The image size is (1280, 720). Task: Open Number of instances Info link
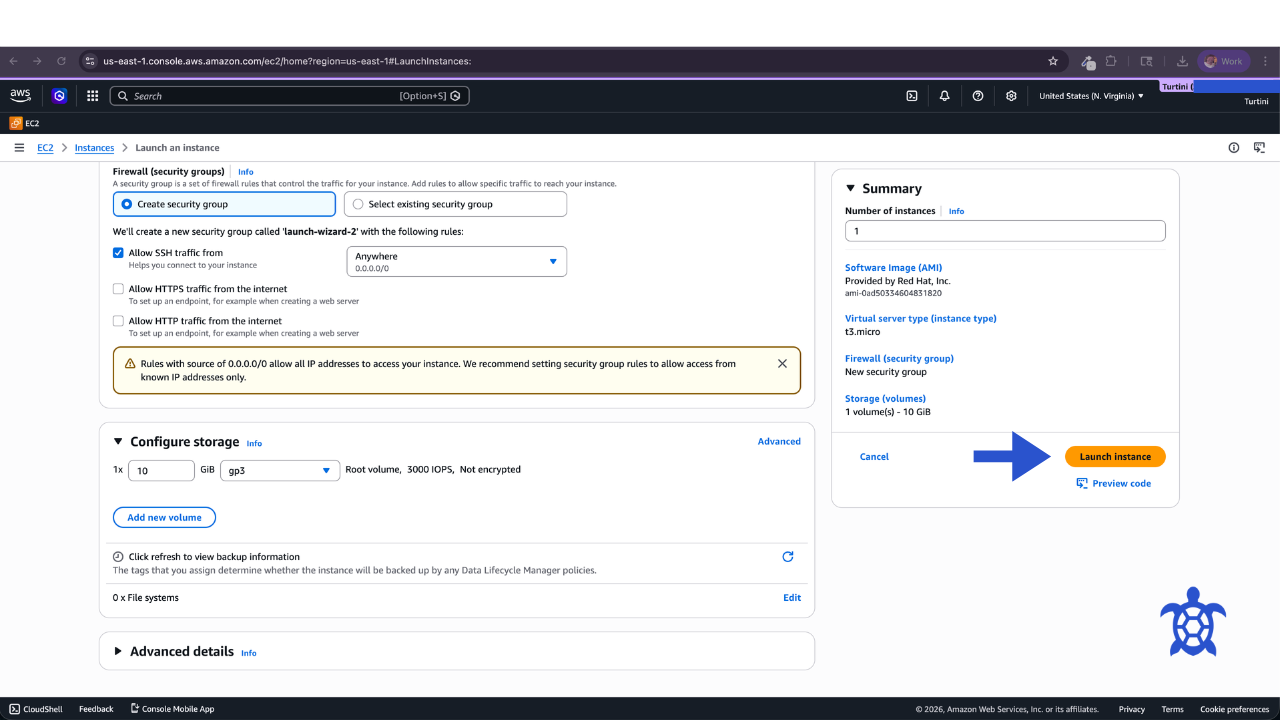pyautogui.click(x=956, y=212)
